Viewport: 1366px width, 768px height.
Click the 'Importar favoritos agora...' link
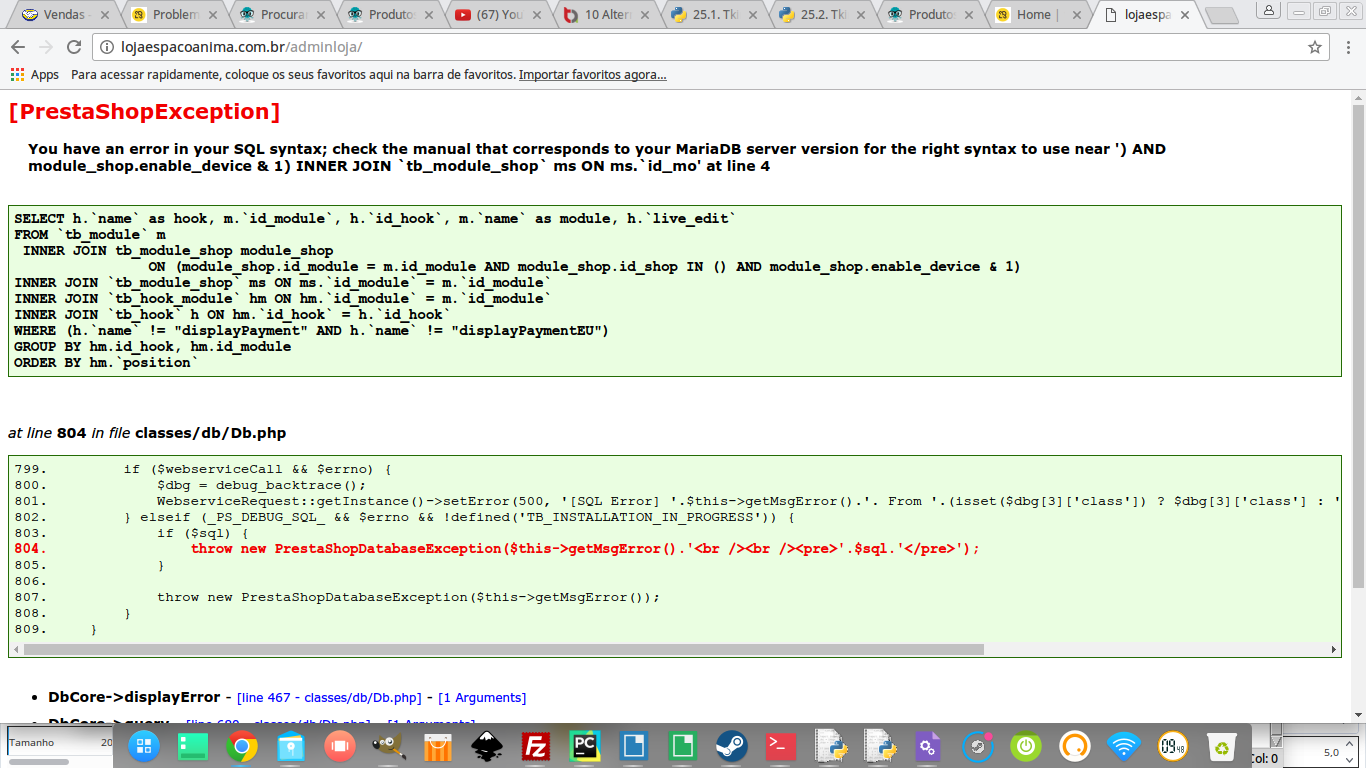[x=592, y=75]
